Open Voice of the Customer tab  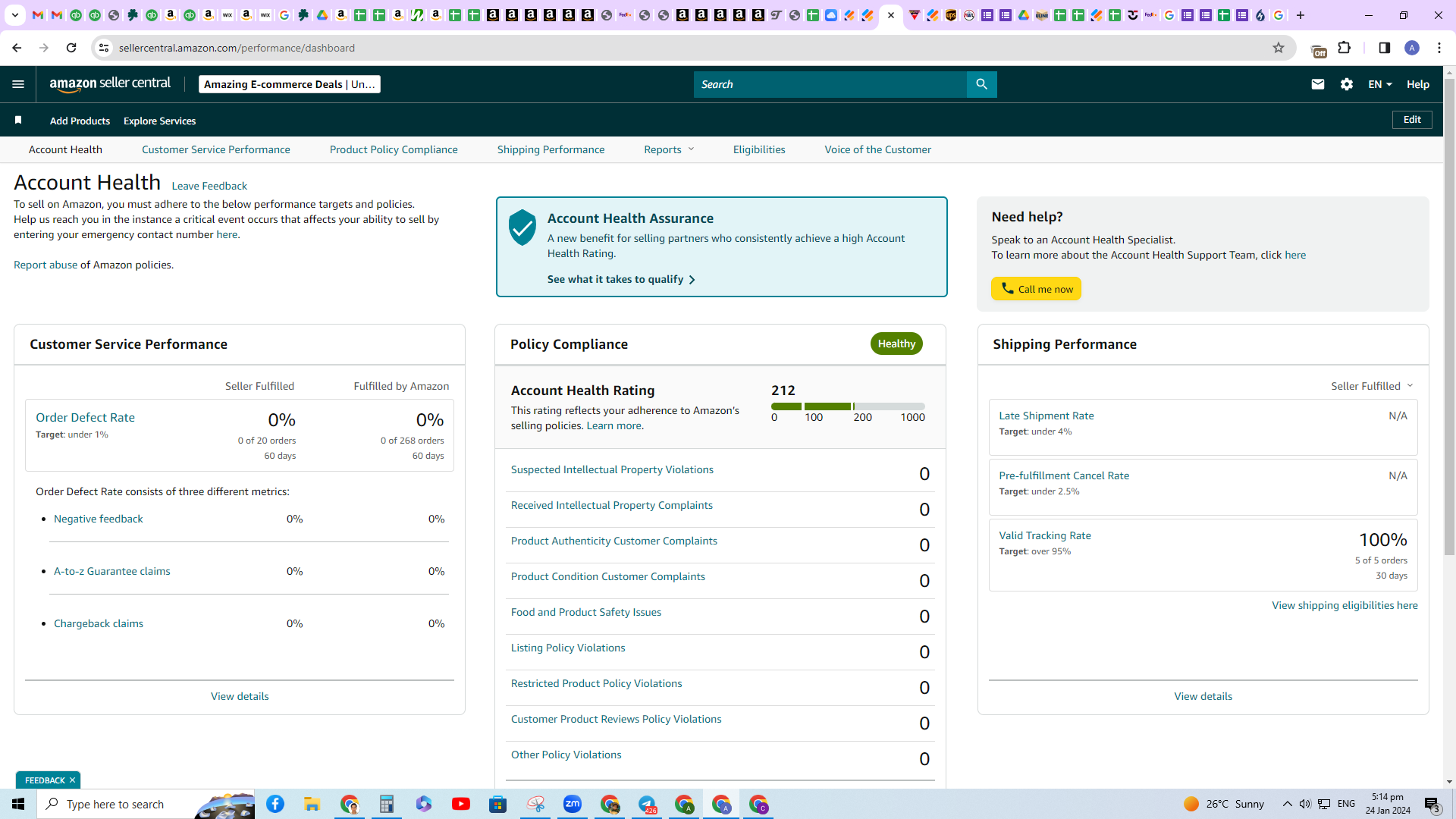point(878,149)
